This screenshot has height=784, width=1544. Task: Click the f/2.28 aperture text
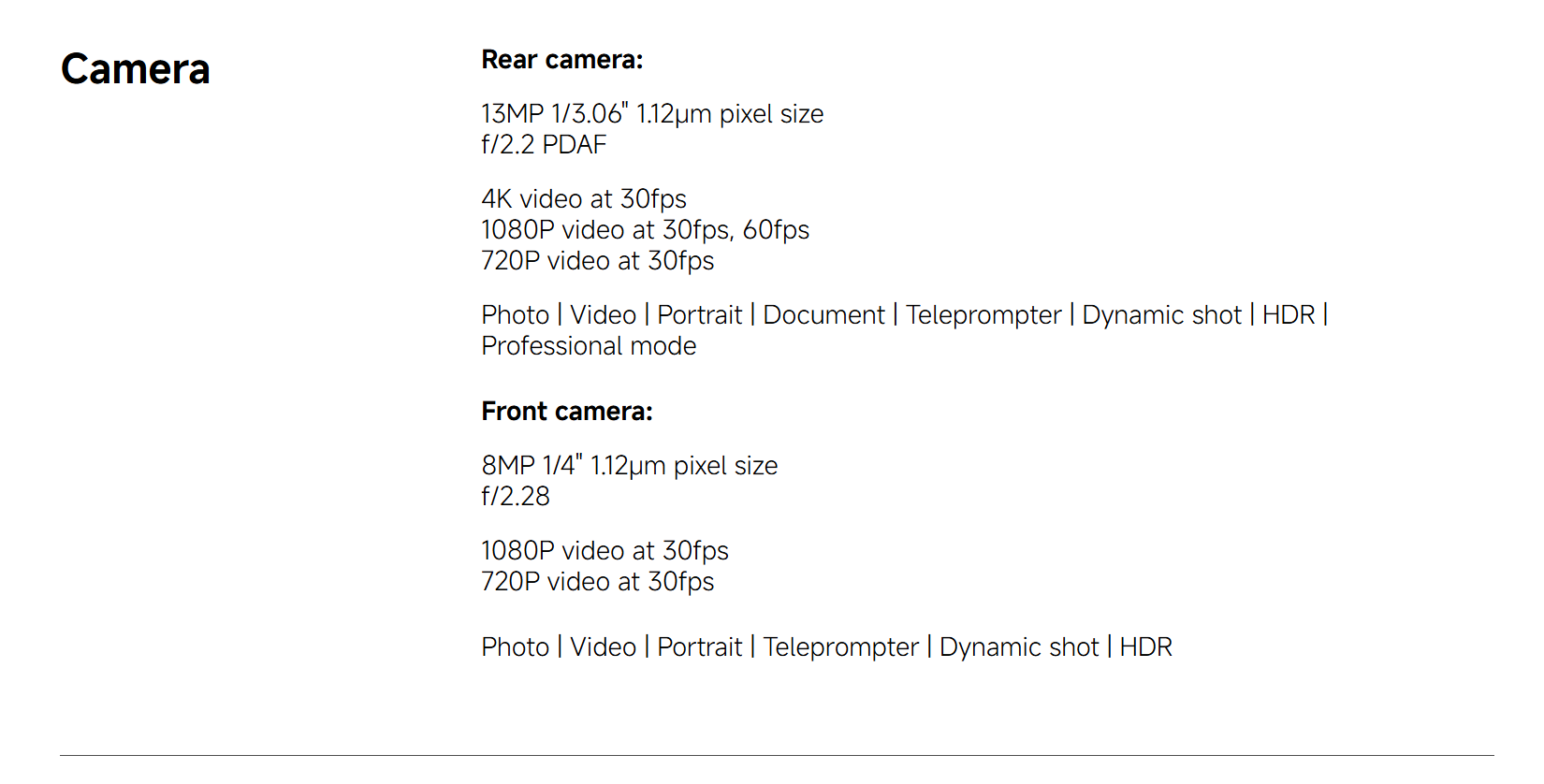pyautogui.click(x=516, y=497)
